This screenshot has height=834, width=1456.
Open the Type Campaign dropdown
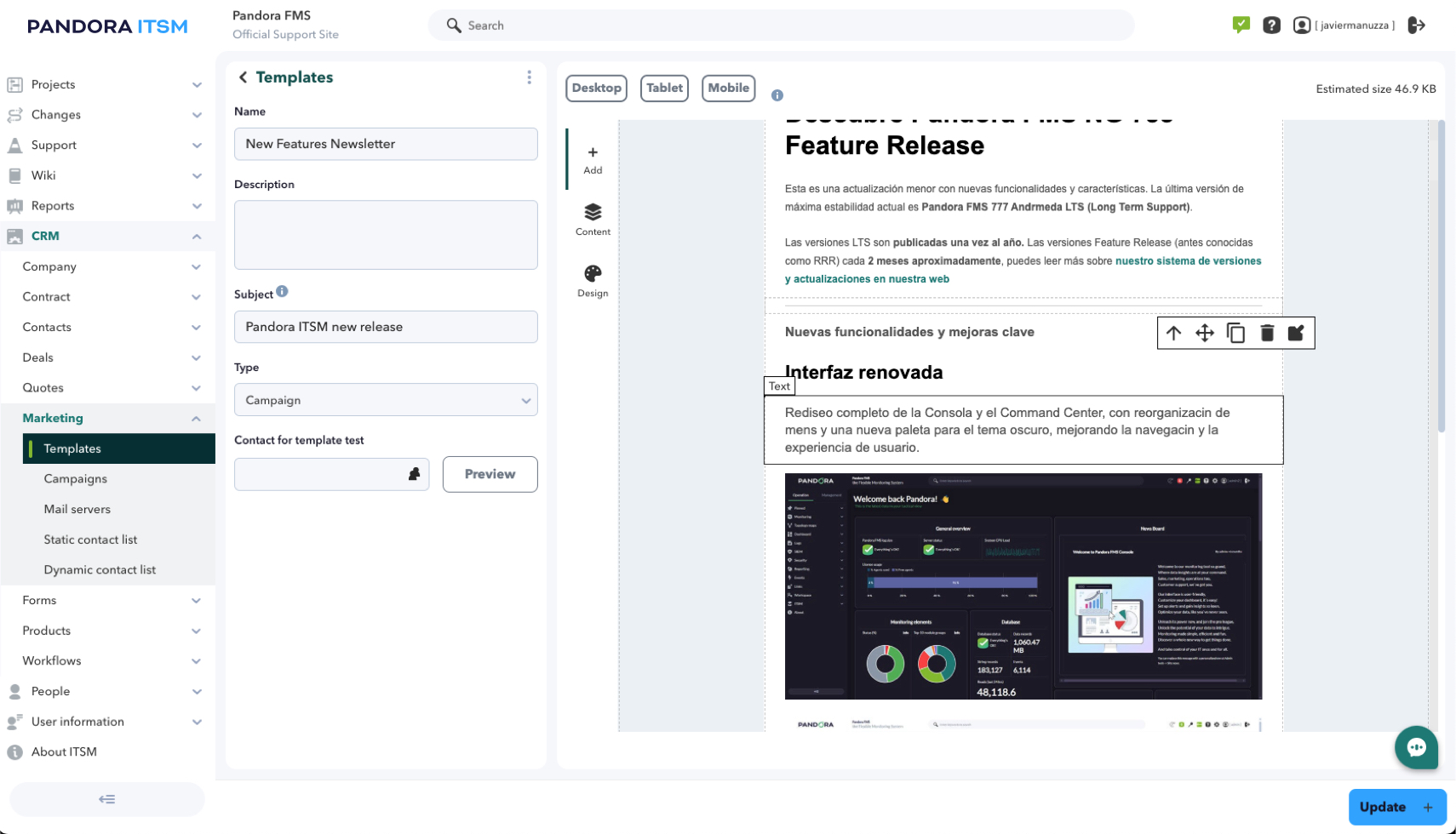coord(386,400)
